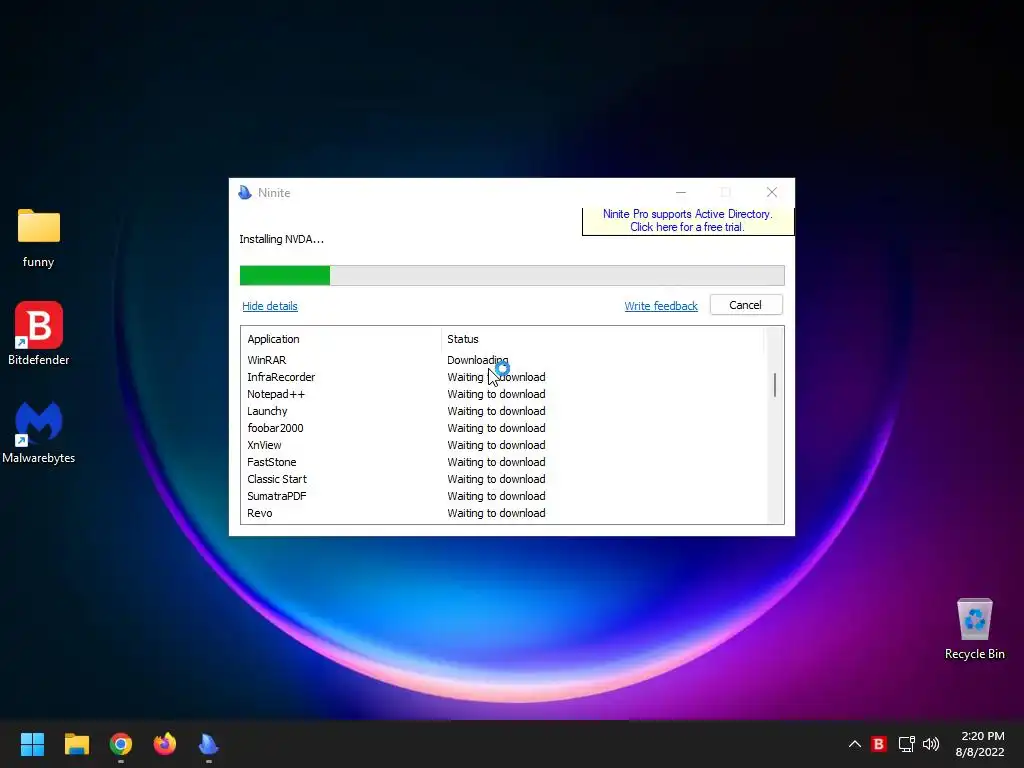Select the XnView row
The image size is (1024, 768).
pyautogui.click(x=502, y=445)
